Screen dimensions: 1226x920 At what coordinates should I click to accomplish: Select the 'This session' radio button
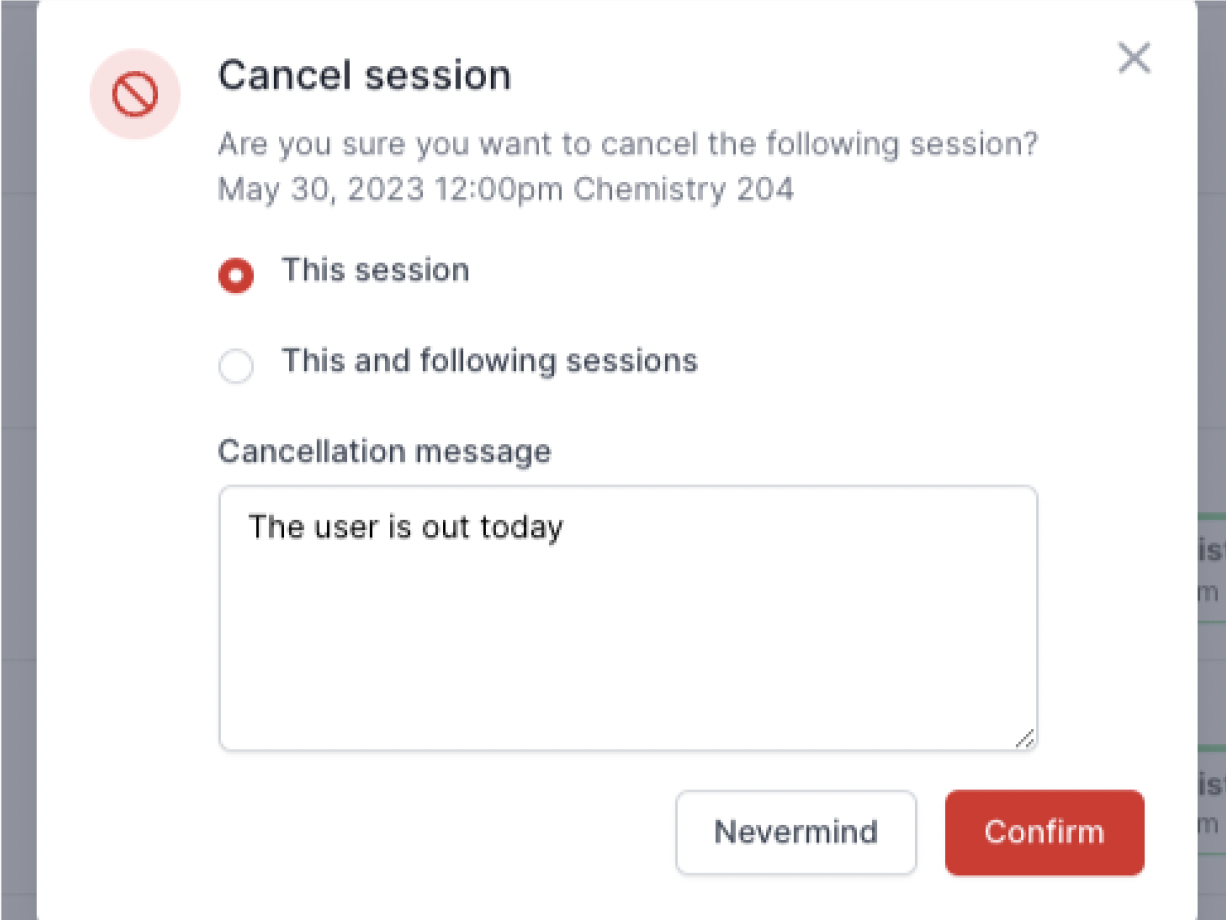coord(236,275)
